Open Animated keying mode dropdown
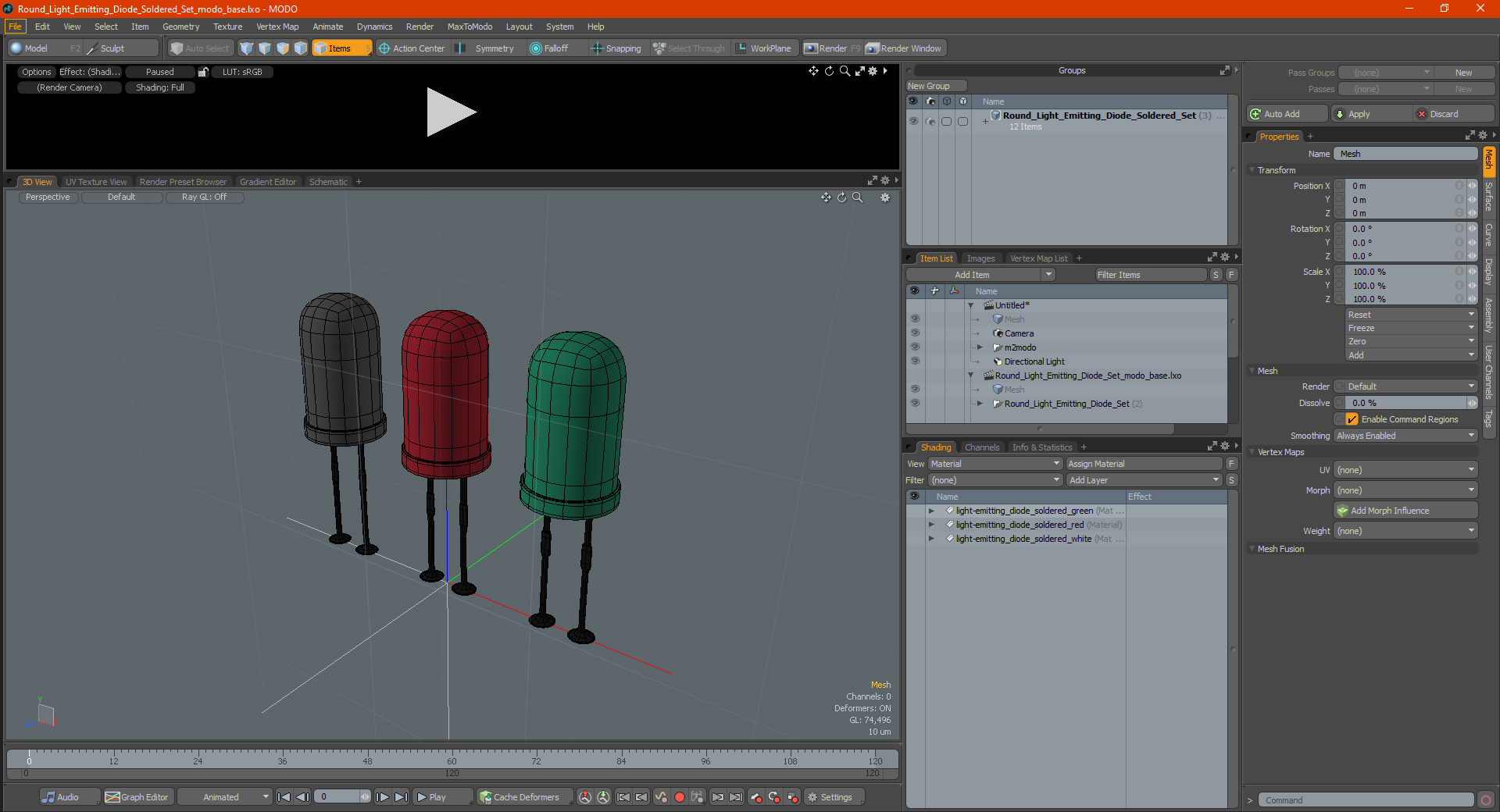 pyautogui.click(x=225, y=797)
